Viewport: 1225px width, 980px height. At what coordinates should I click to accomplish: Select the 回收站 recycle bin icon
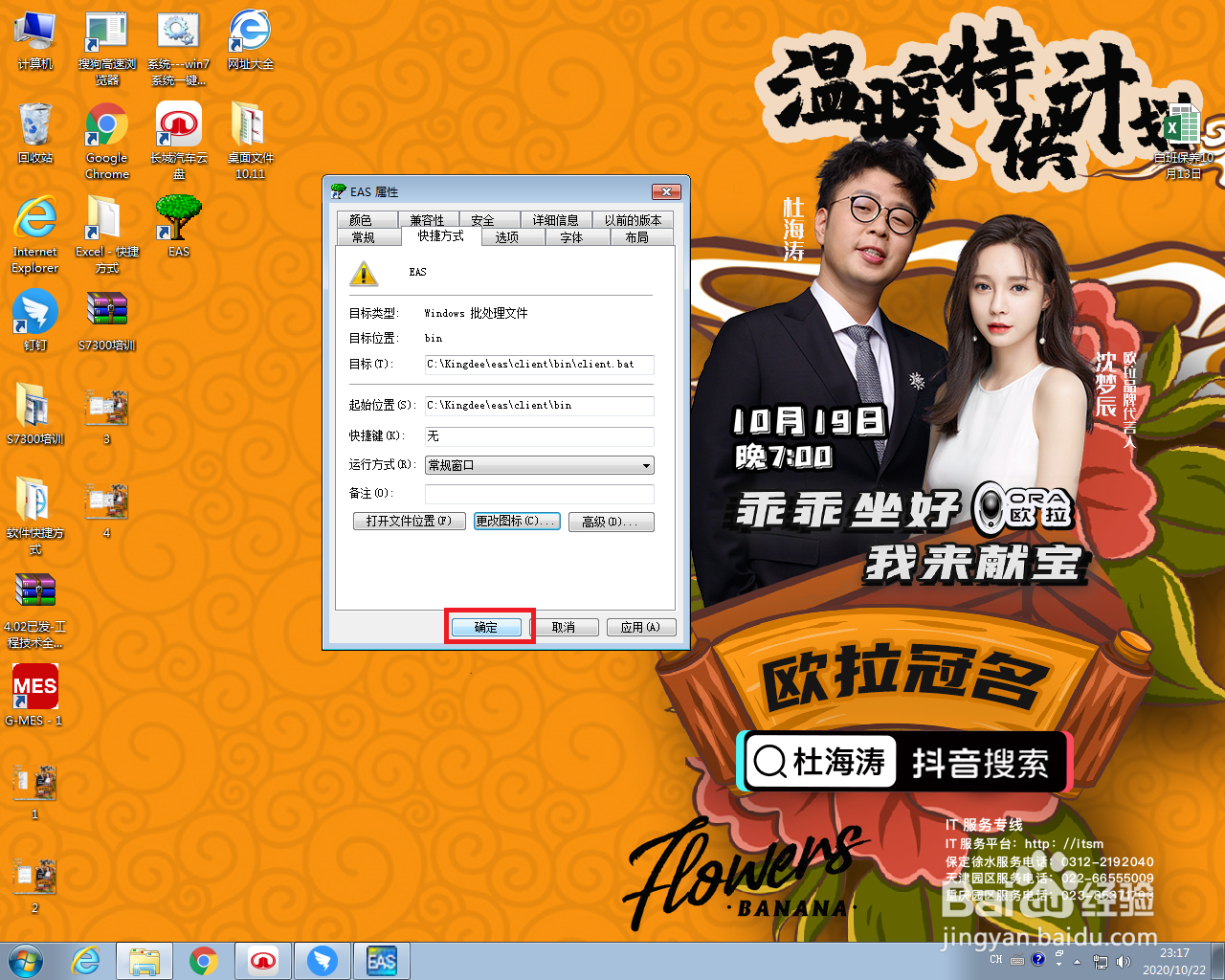tap(35, 134)
